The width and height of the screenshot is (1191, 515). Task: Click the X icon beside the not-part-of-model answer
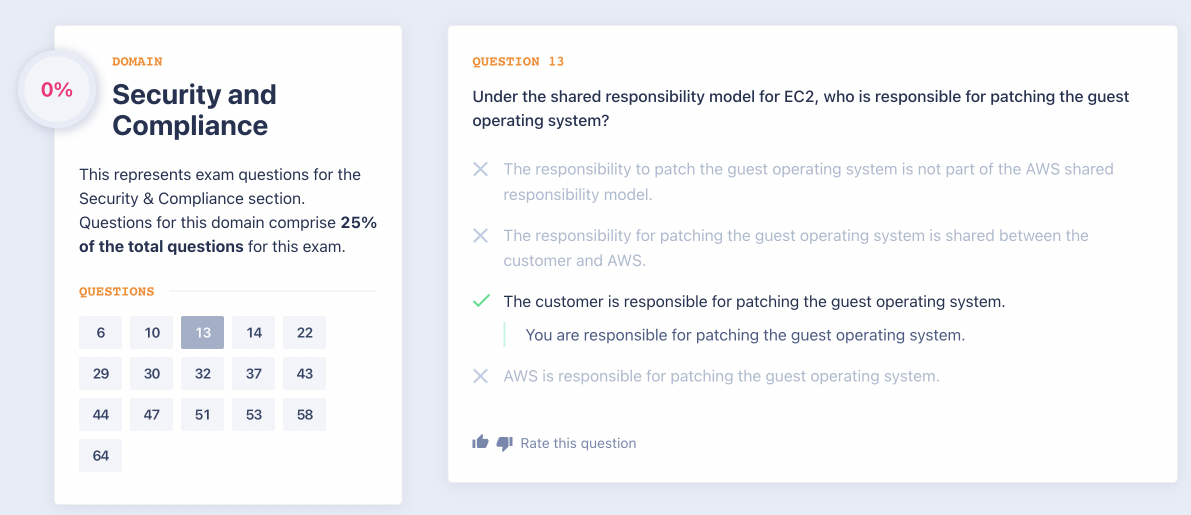click(x=481, y=169)
